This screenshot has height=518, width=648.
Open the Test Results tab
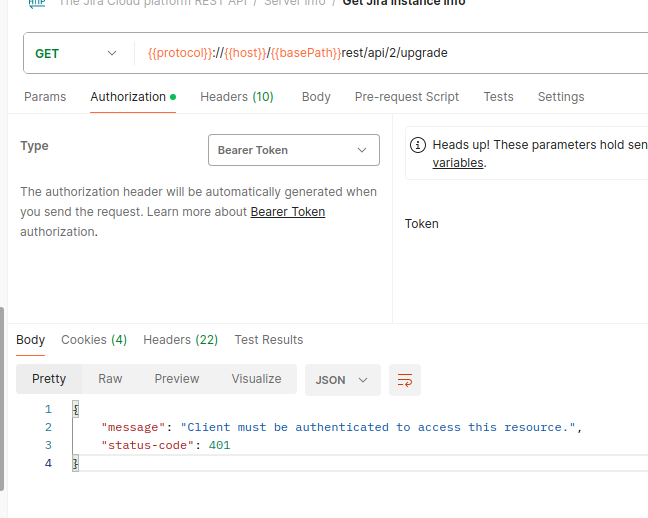pos(269,340)
